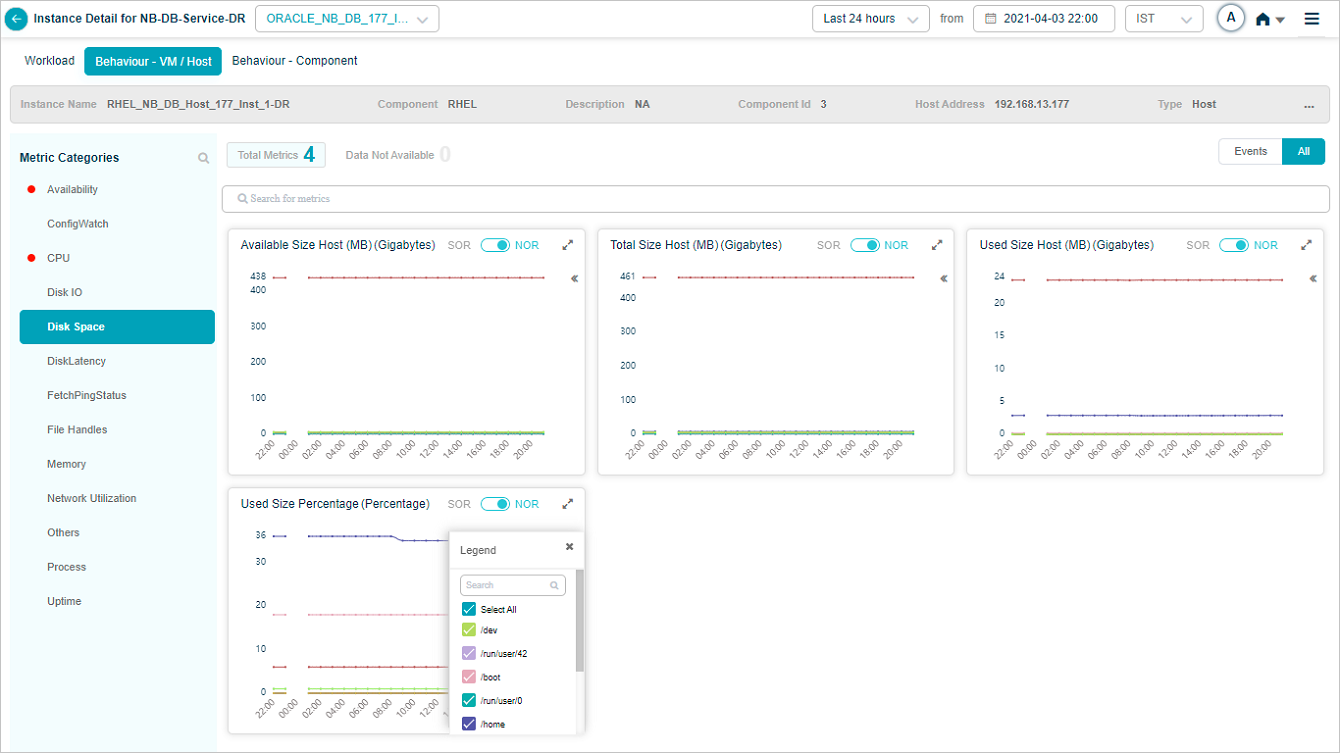Click the home icon in header

click(x=1263, y=19)
